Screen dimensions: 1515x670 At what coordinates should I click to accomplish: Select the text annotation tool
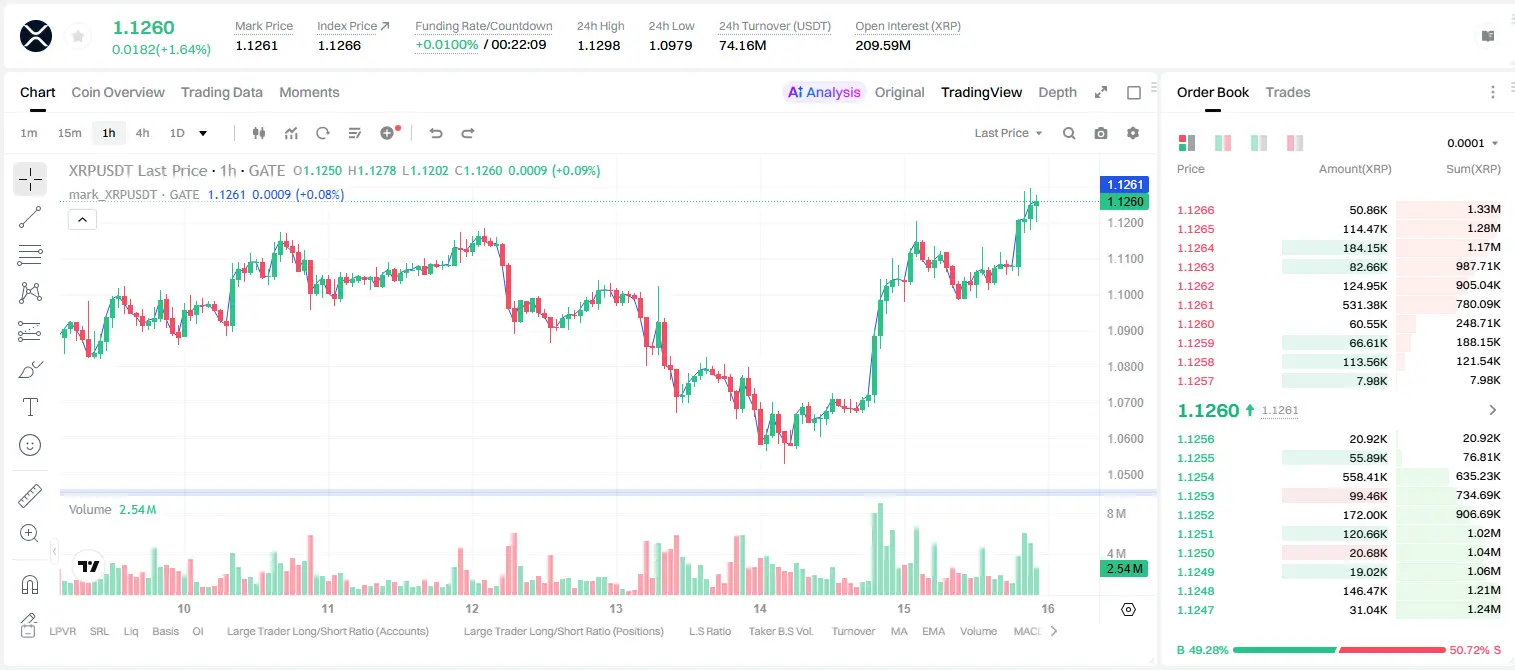[x=30, y=407]
